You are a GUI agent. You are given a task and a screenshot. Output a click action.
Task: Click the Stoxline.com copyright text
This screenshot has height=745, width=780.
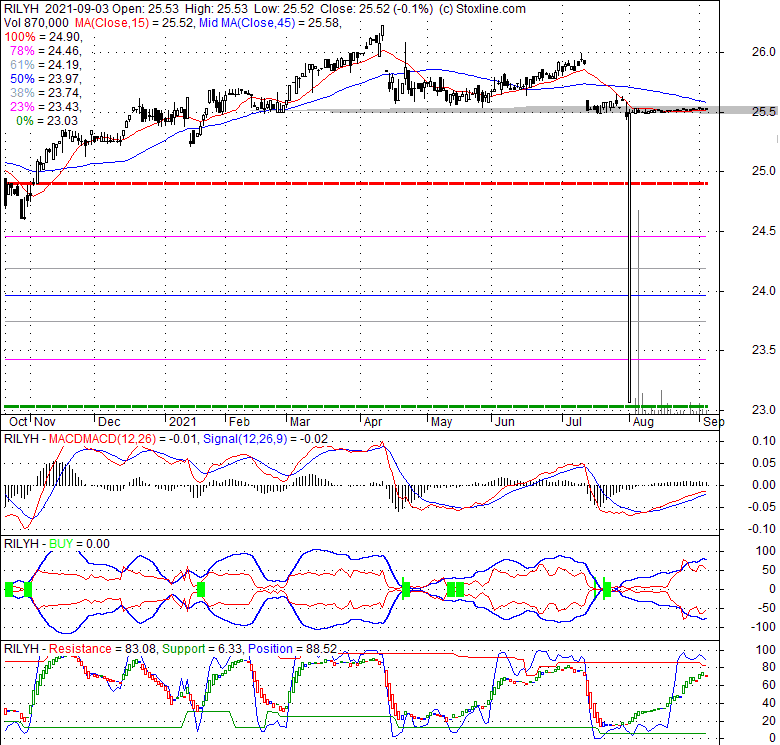tap(482, 9)
